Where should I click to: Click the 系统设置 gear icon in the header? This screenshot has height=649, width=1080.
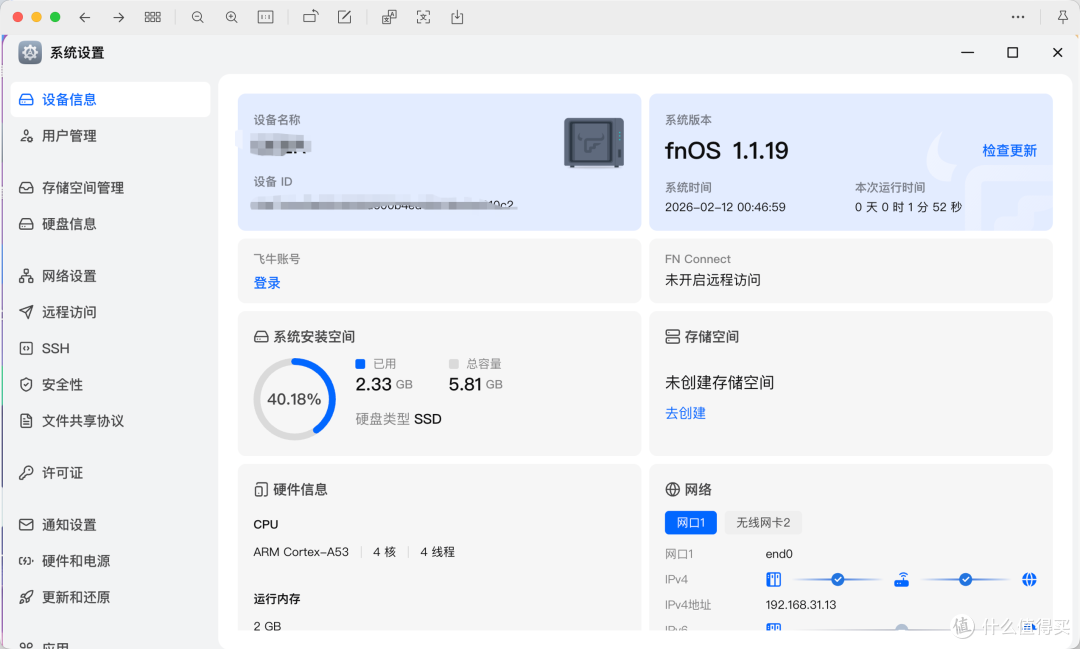(x=30, y=52)
